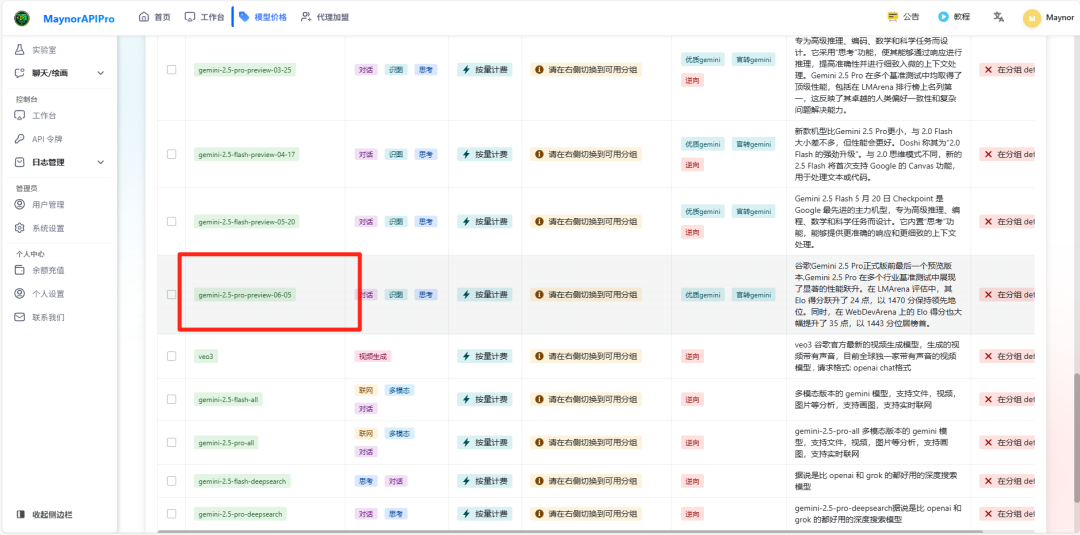The width and height of the screenshot is (1080, 535).
Task: Check the gemini-2.5-flash-preview-04-17 row checkbox
Action: click(172, 154)
